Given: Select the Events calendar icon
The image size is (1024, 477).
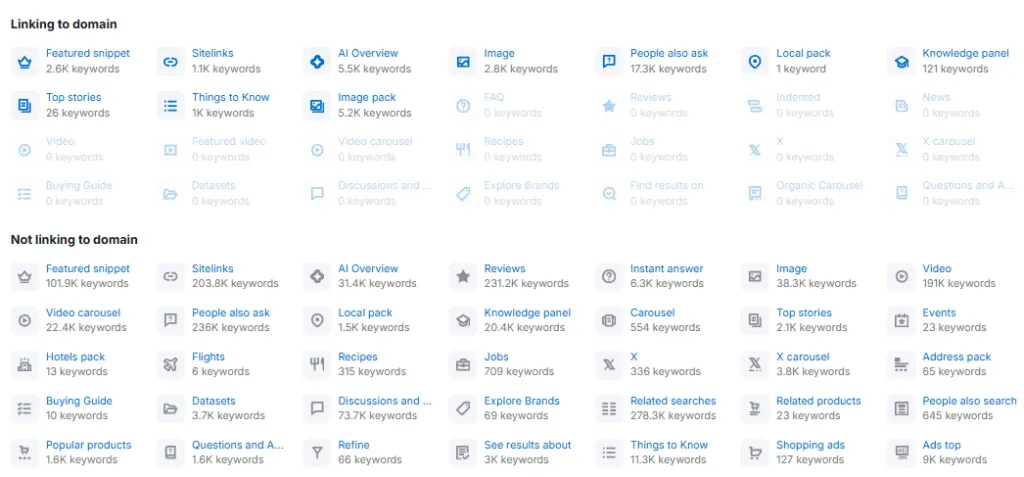Looking at the screenshot, I should (901, 321).
